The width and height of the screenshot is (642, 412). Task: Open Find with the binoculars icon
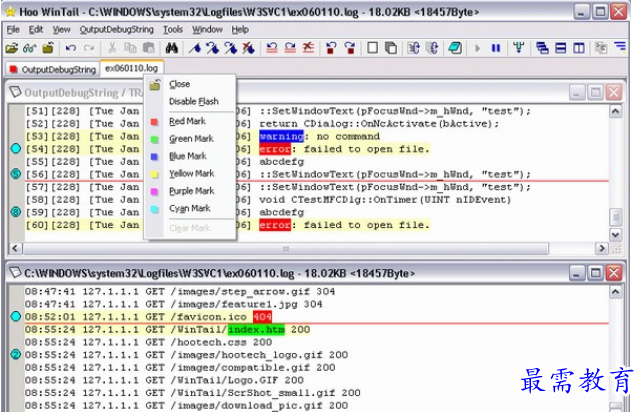[172, 48]
